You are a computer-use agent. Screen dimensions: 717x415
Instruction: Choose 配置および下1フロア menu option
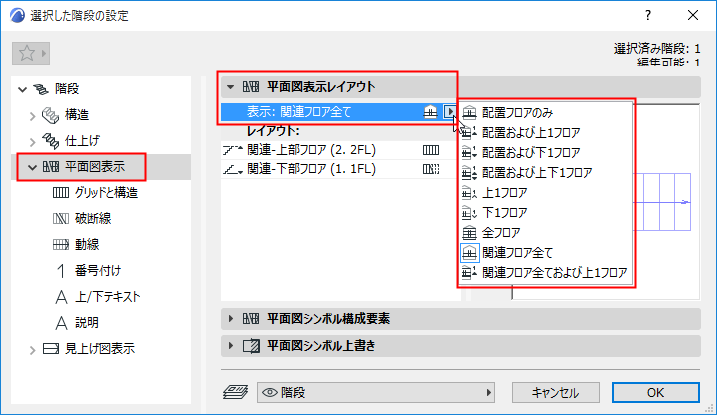(546, 153)
